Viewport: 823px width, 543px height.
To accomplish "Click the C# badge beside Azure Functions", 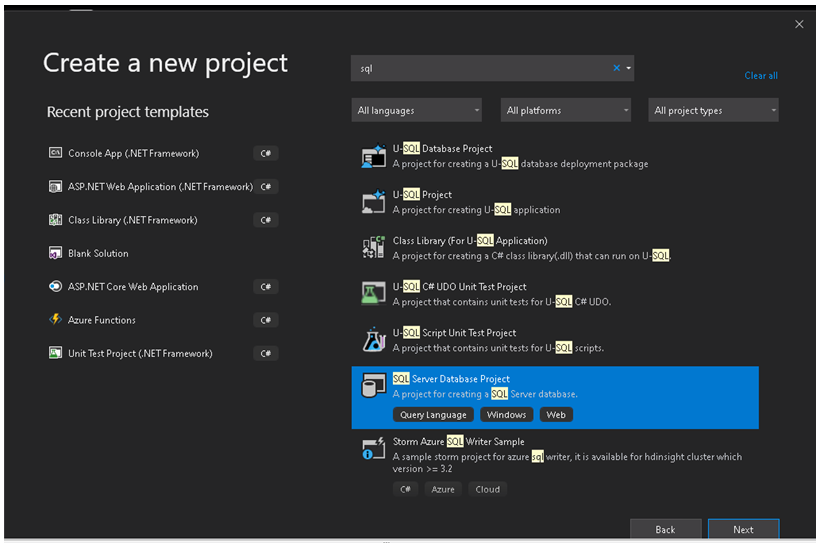I will [266, 320].
